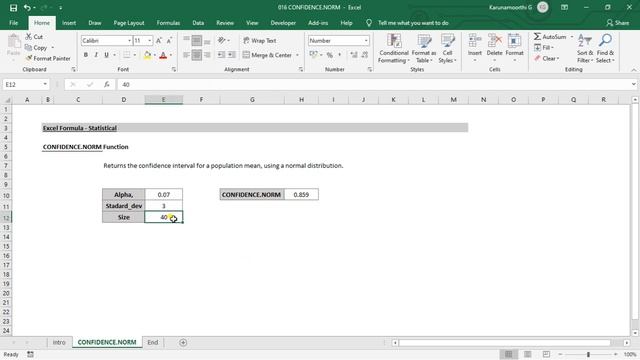640x360 pixels.
Task: Open Font dialog launcher
Action: (x=173, y=70)
